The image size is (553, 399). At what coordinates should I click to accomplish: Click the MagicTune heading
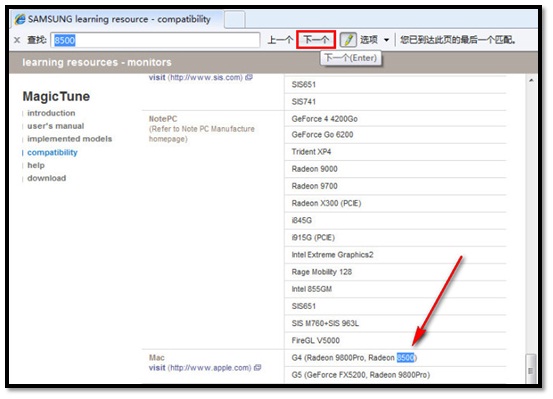tap(56, 96)
